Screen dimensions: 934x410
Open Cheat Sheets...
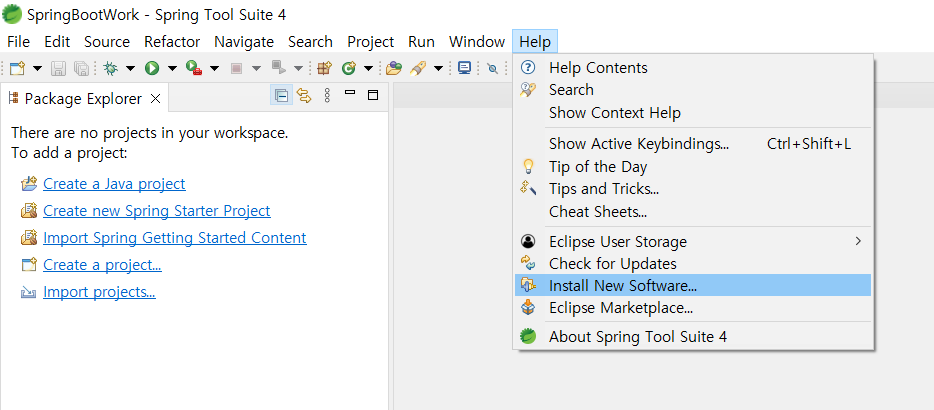pos(693,212)
